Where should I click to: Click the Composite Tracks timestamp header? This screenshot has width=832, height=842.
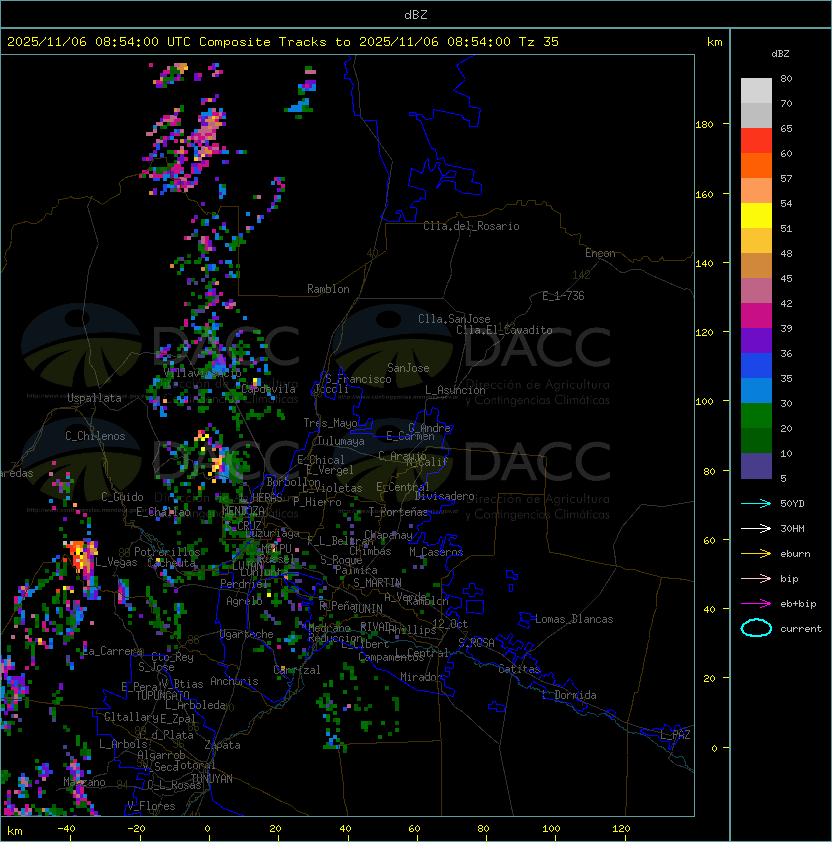pyautogui.click(x=283, y=41)
